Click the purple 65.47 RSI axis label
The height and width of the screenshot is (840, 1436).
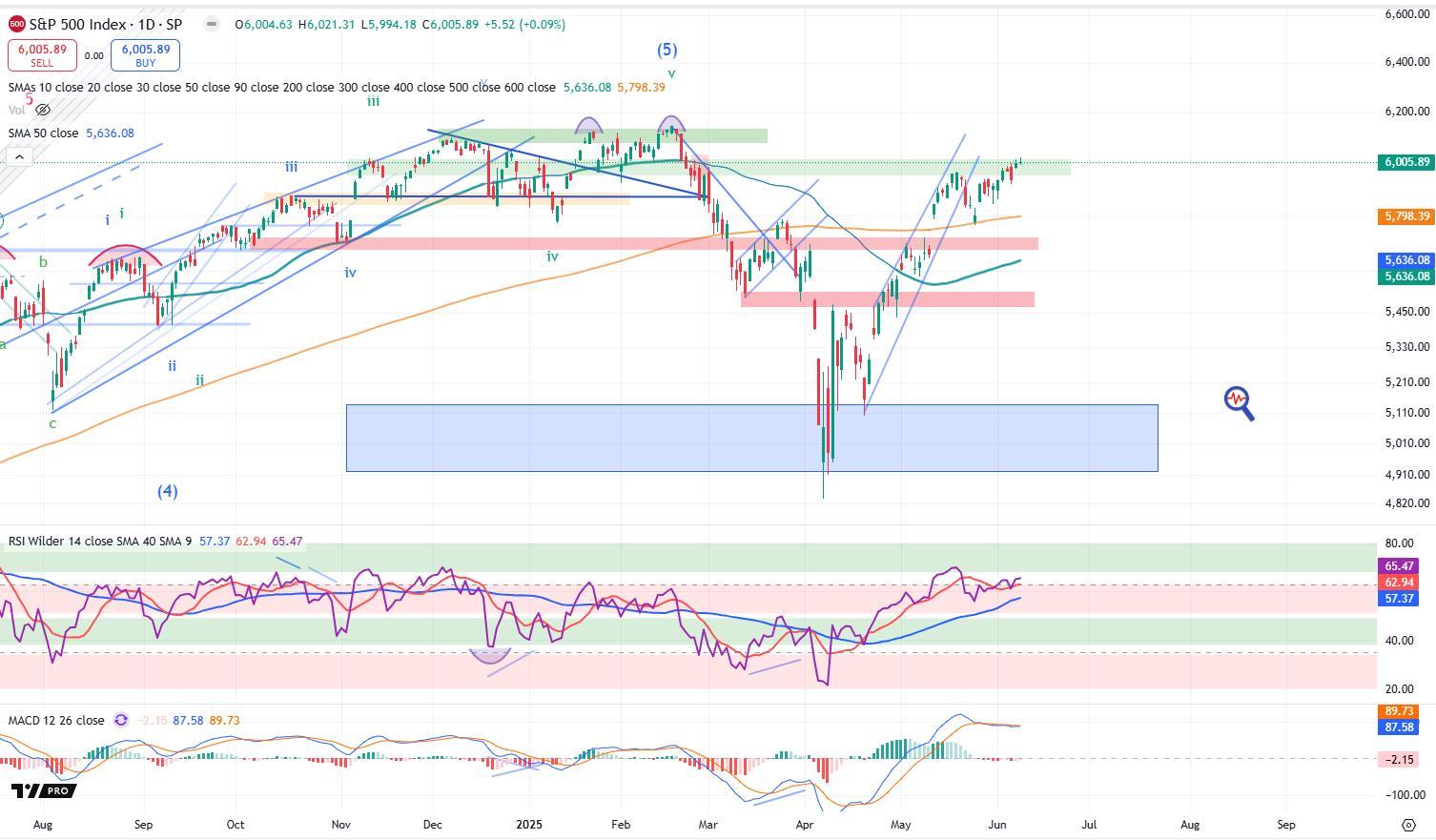pyautogui.click(x=1399, y=565)
